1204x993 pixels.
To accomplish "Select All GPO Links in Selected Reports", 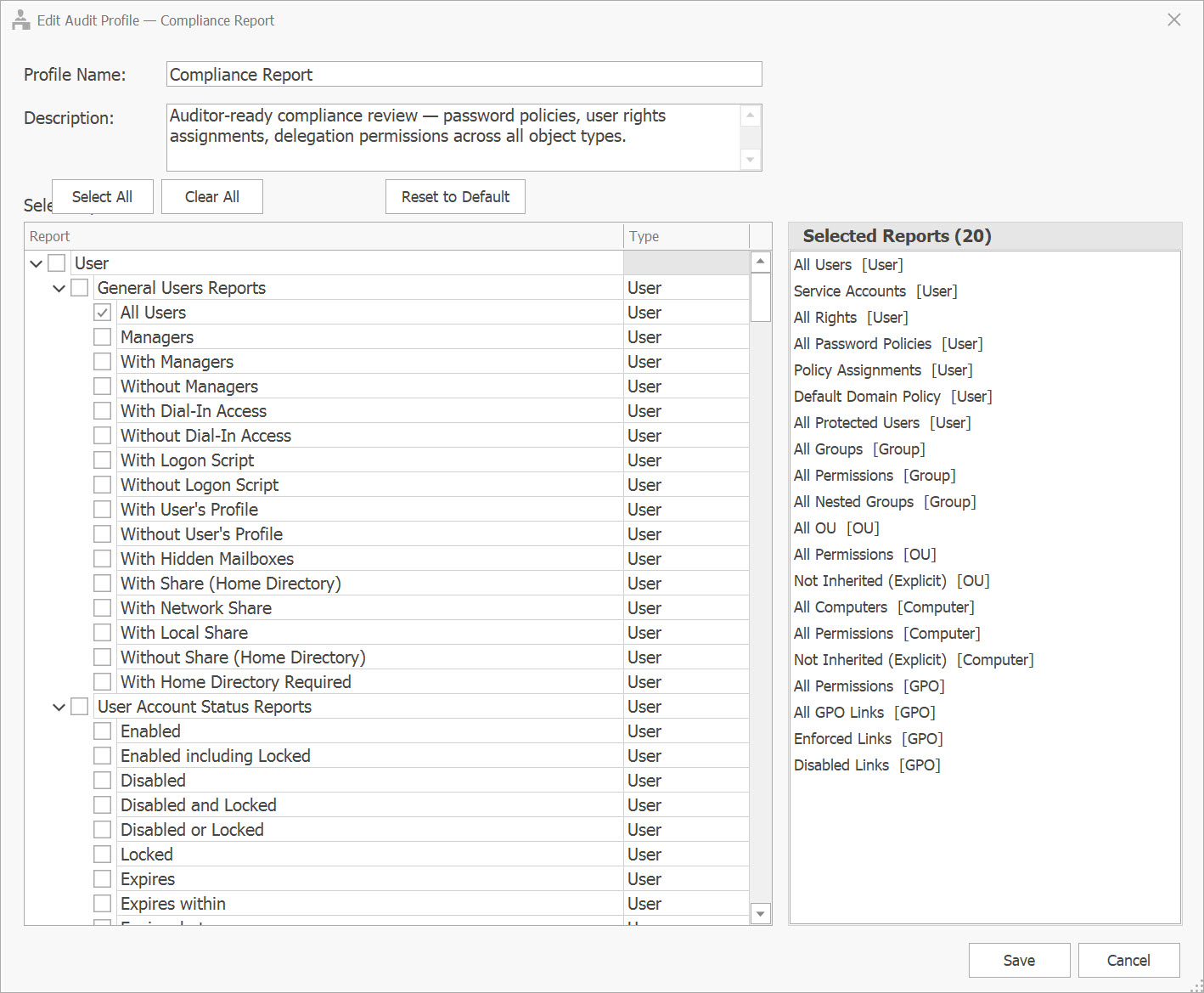I will click(x=864, y=712).
